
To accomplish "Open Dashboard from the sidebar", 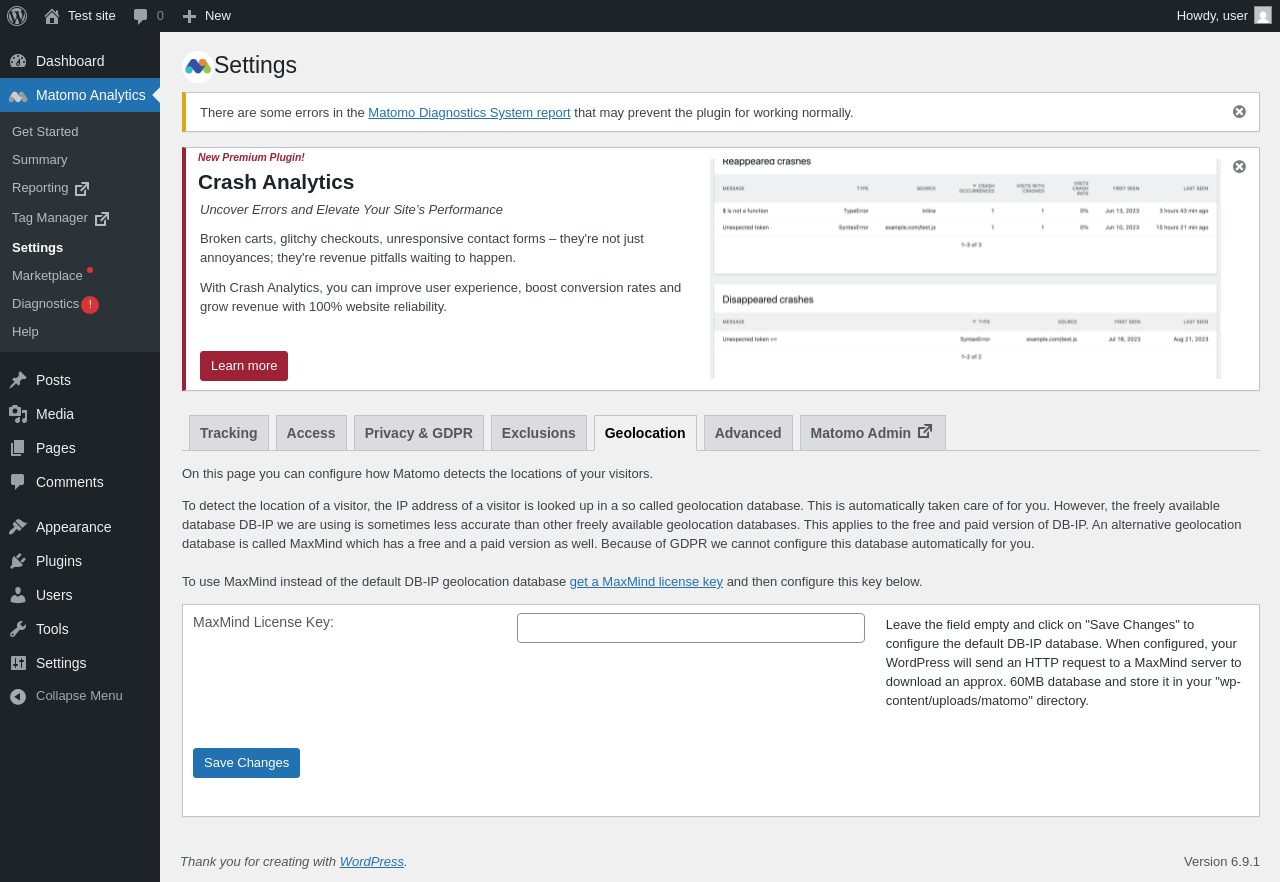I will click(x=70, y=61).
